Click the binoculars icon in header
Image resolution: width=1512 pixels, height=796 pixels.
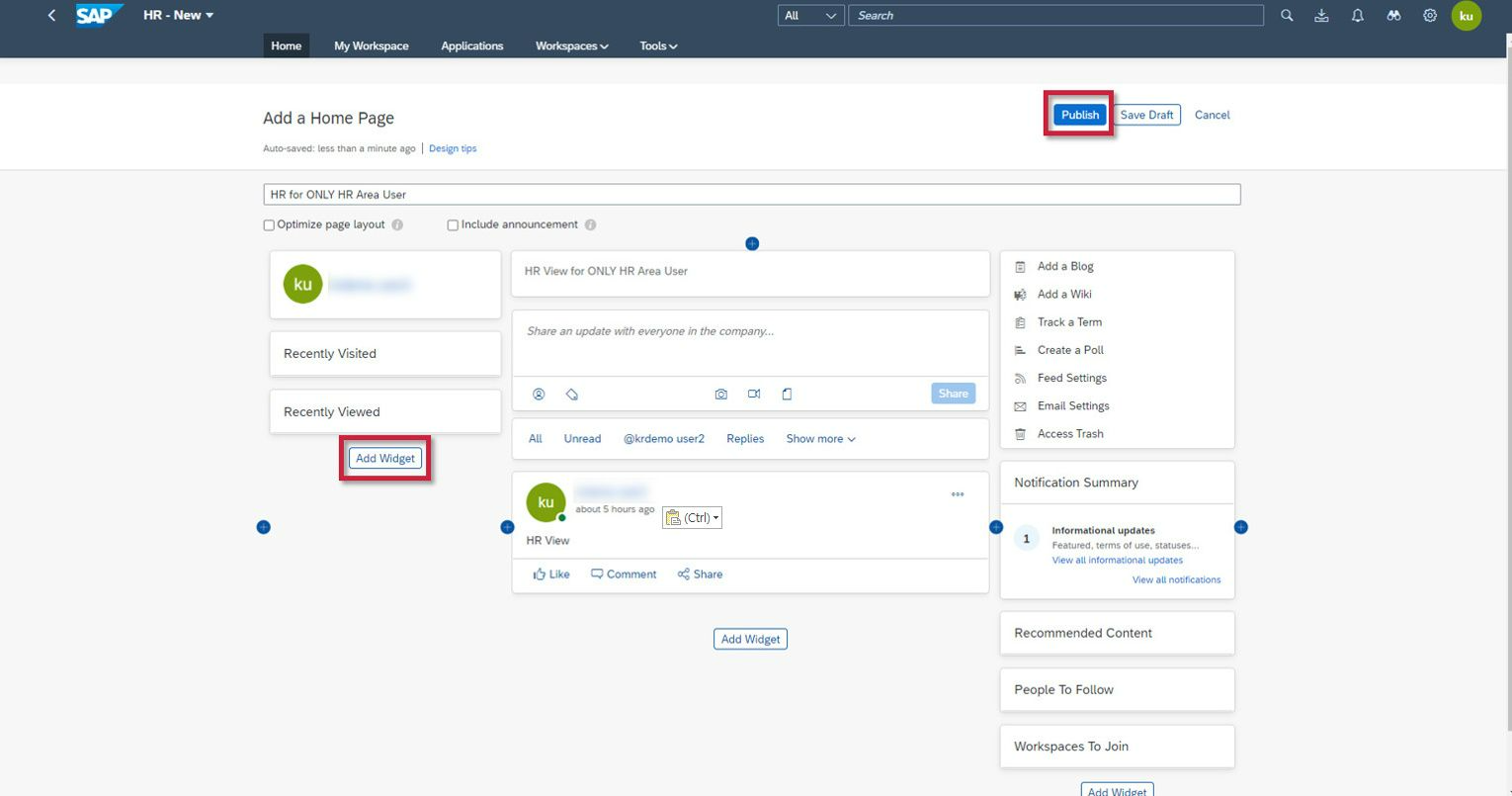1393,16
